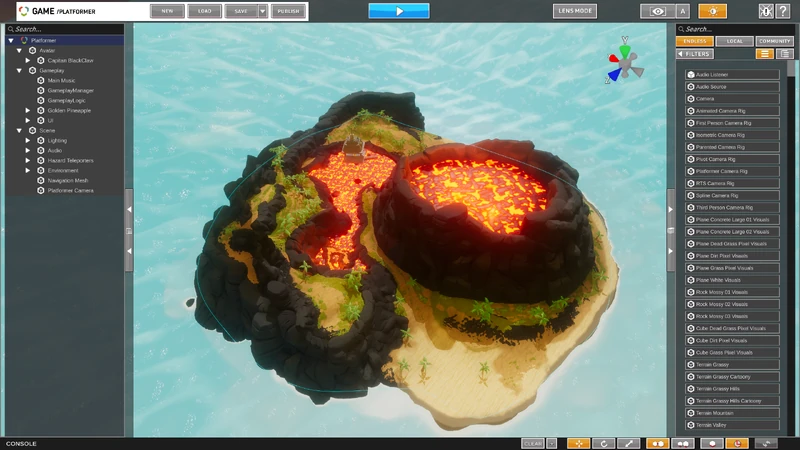Pick Audio Listener from the library

(732, 74)
